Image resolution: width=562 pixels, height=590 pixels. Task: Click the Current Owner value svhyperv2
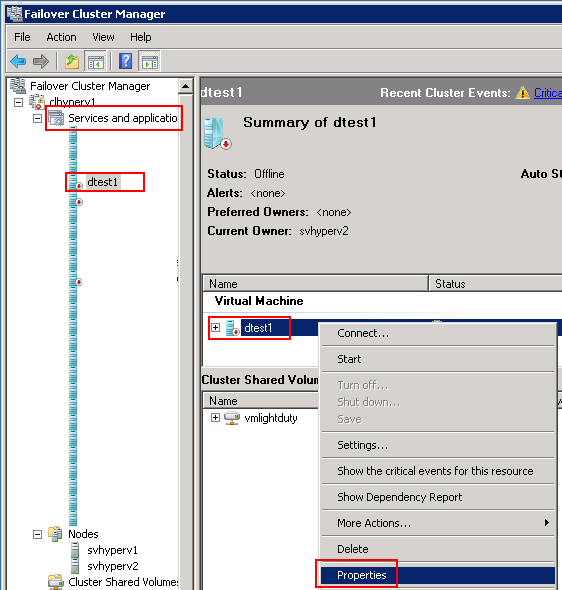324,231
